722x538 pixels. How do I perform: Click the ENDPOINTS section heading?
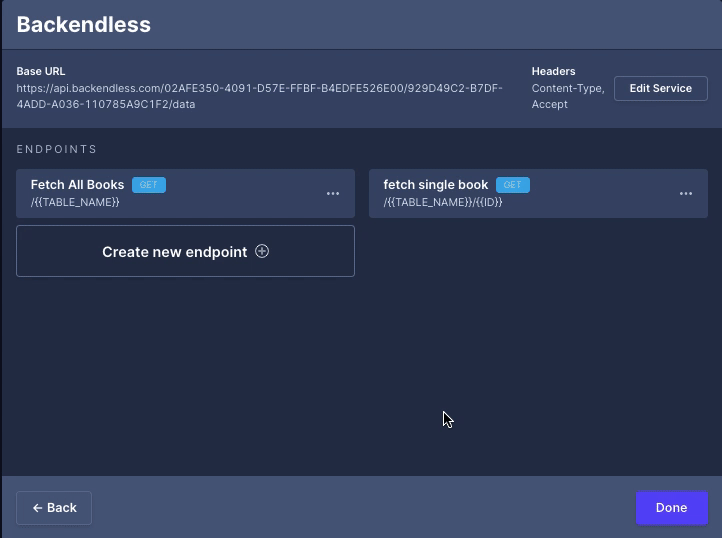57,149
